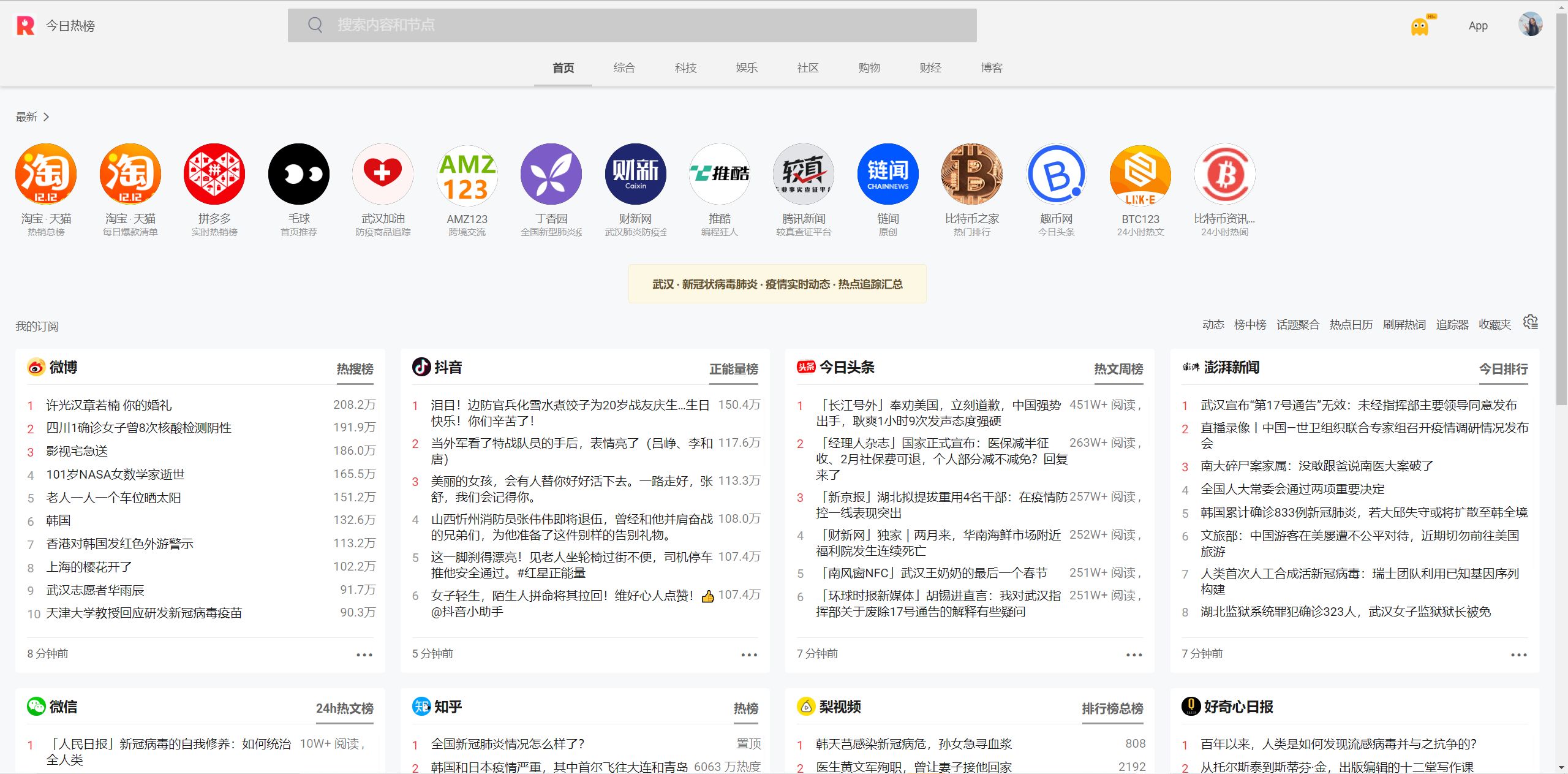Switch to the 综合 tab
Image resolution: width=1568 pixels, height=774 pixels.
(624, 68)
